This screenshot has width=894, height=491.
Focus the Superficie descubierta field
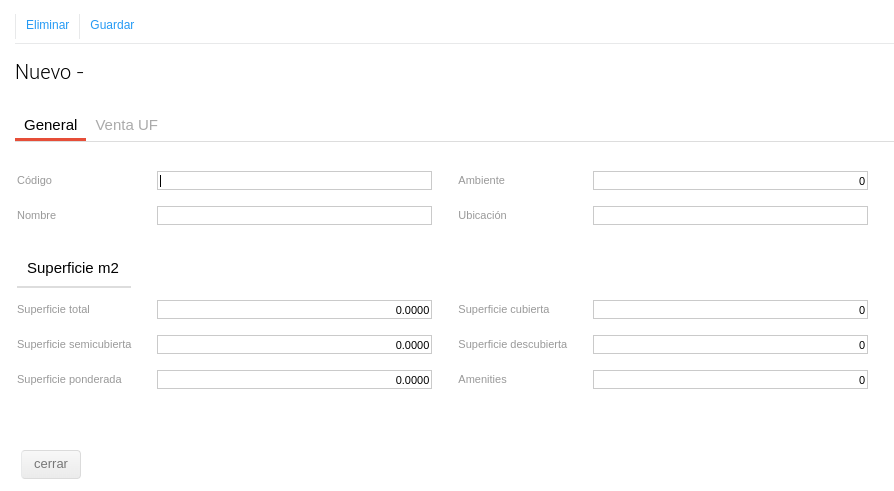pyautogui.click(x=730, y=345)
